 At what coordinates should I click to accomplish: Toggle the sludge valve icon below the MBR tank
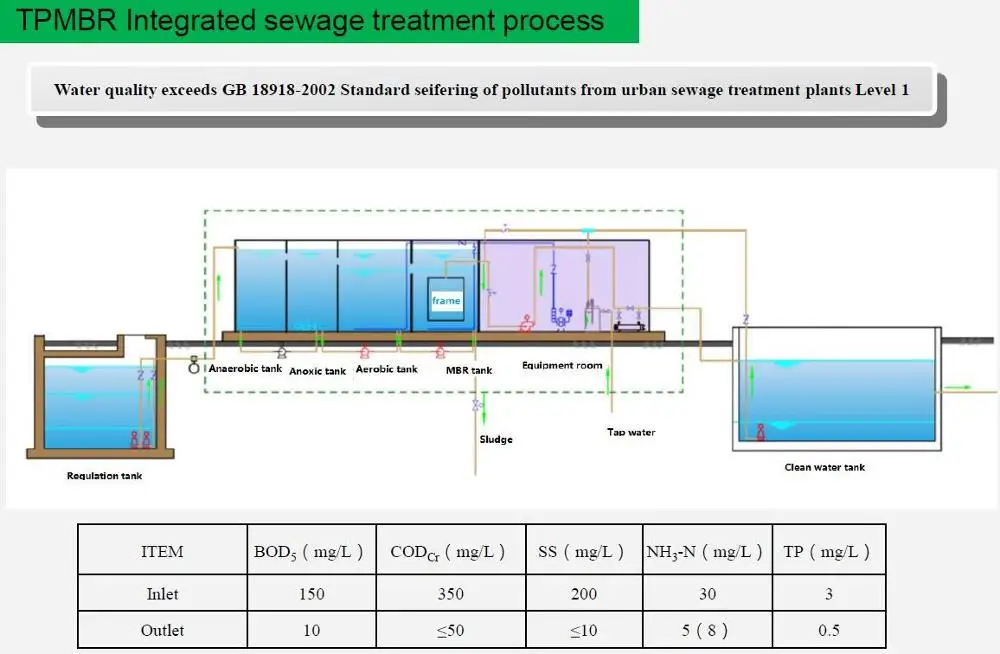coord(475,403)
